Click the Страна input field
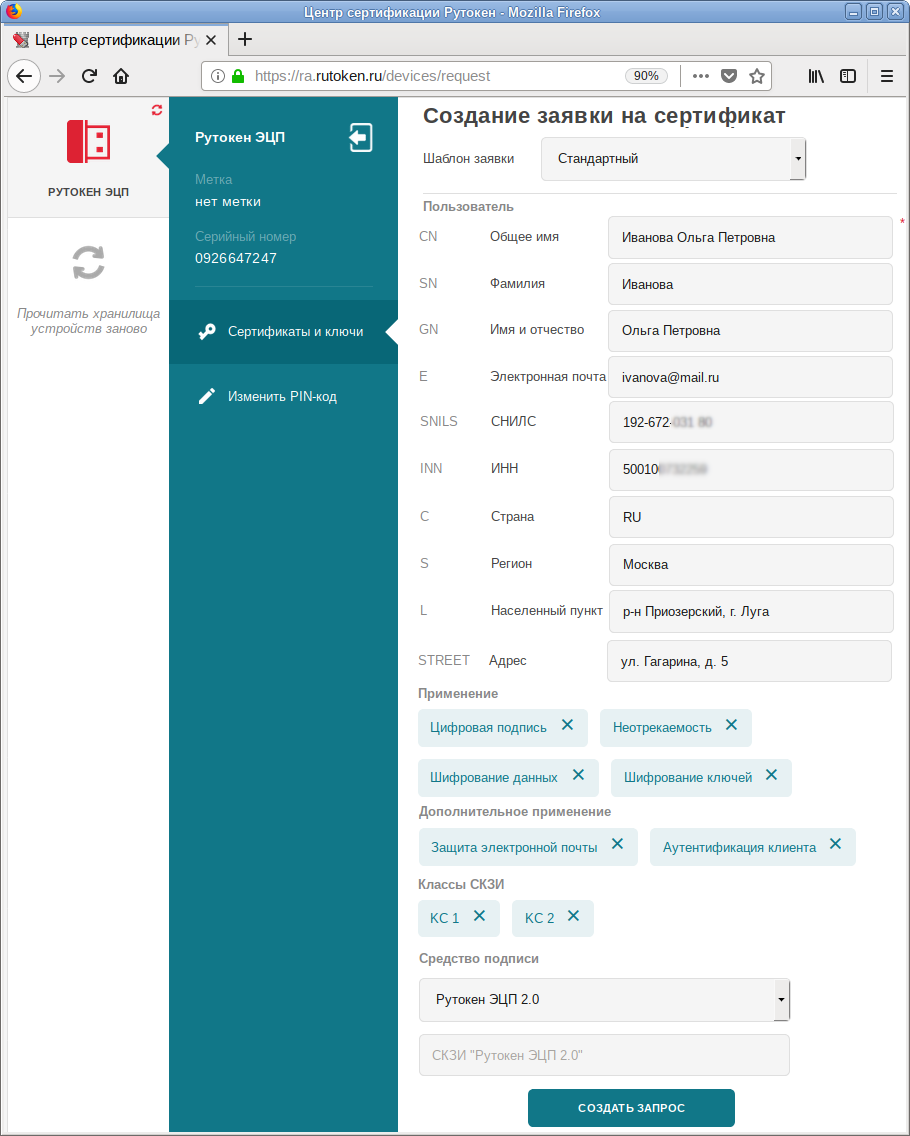 coord(751,517)
